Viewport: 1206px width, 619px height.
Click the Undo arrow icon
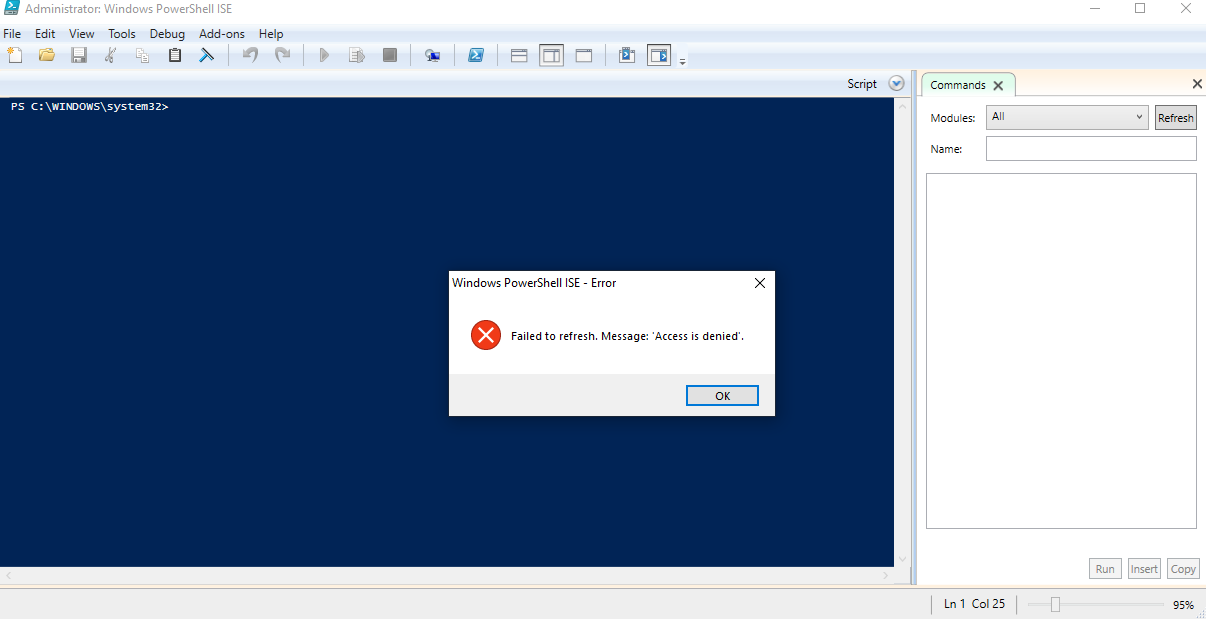[250, 55]
